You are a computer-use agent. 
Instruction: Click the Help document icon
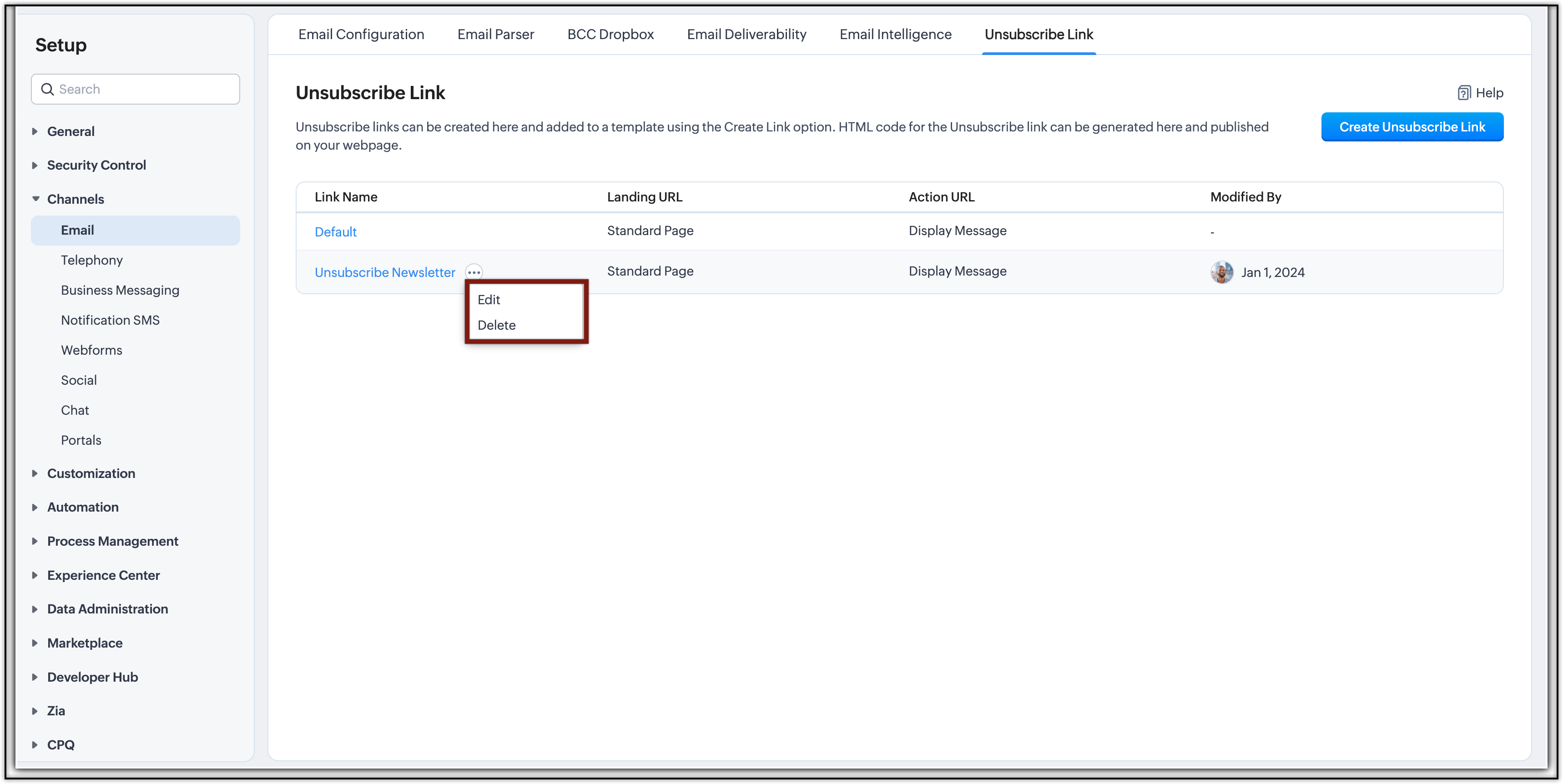tap(1464, 93)
